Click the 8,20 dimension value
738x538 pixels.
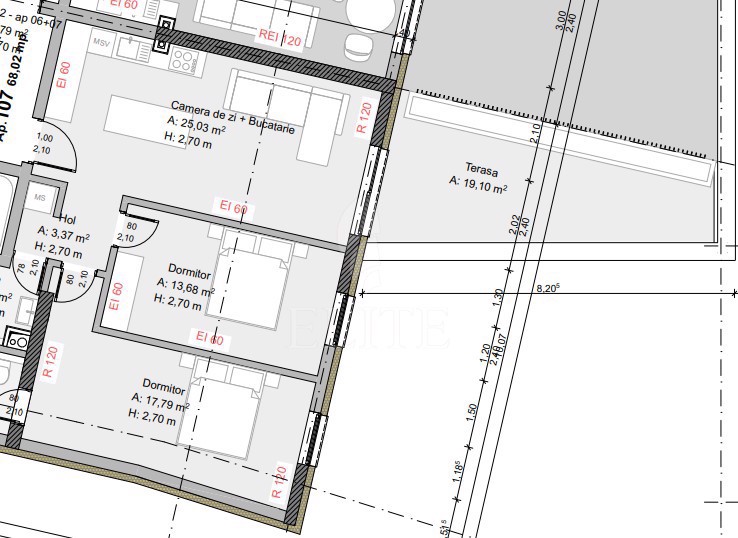547,287
